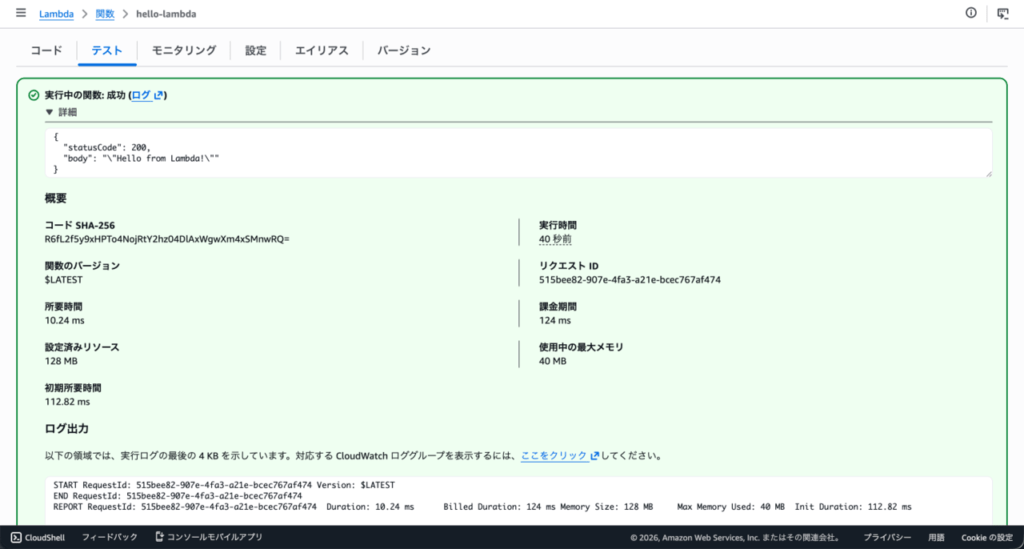This screenshot has height=549, width=1024.
Task: Click the 128 MB 設定済みリソース value
Action: [x=61, y=361]
